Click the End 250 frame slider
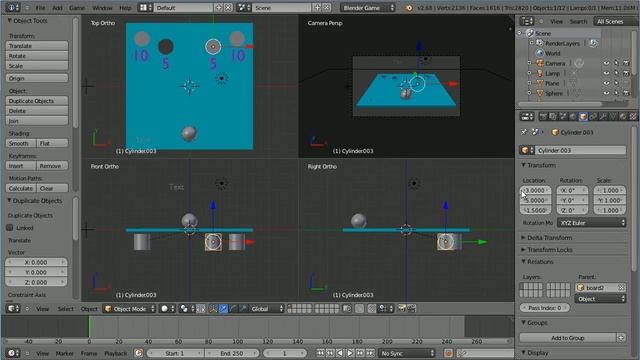Image resolution: width=640 pixels, height=360 pixels. click(x=231, y=353)
